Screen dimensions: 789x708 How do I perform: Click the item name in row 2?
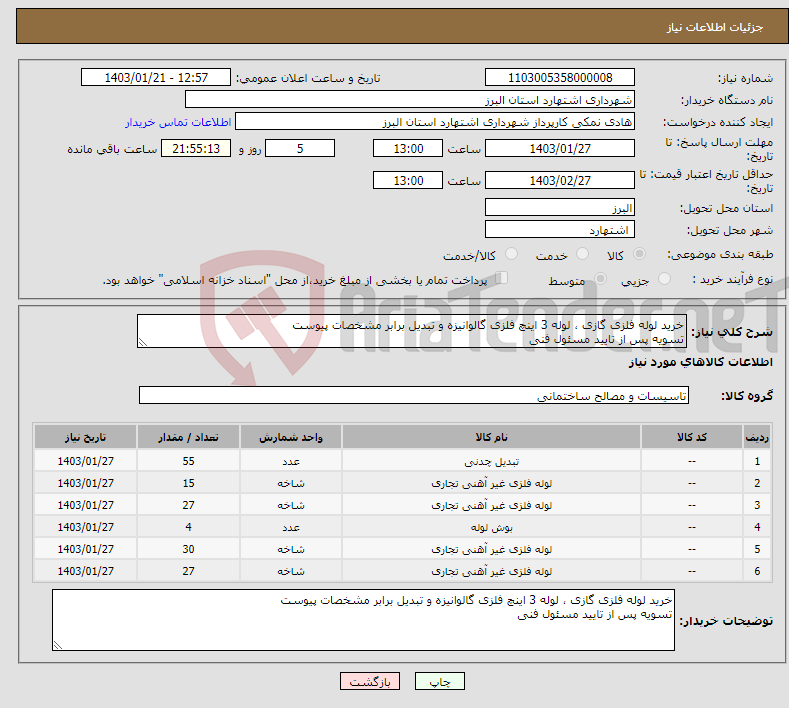[491, 483]
